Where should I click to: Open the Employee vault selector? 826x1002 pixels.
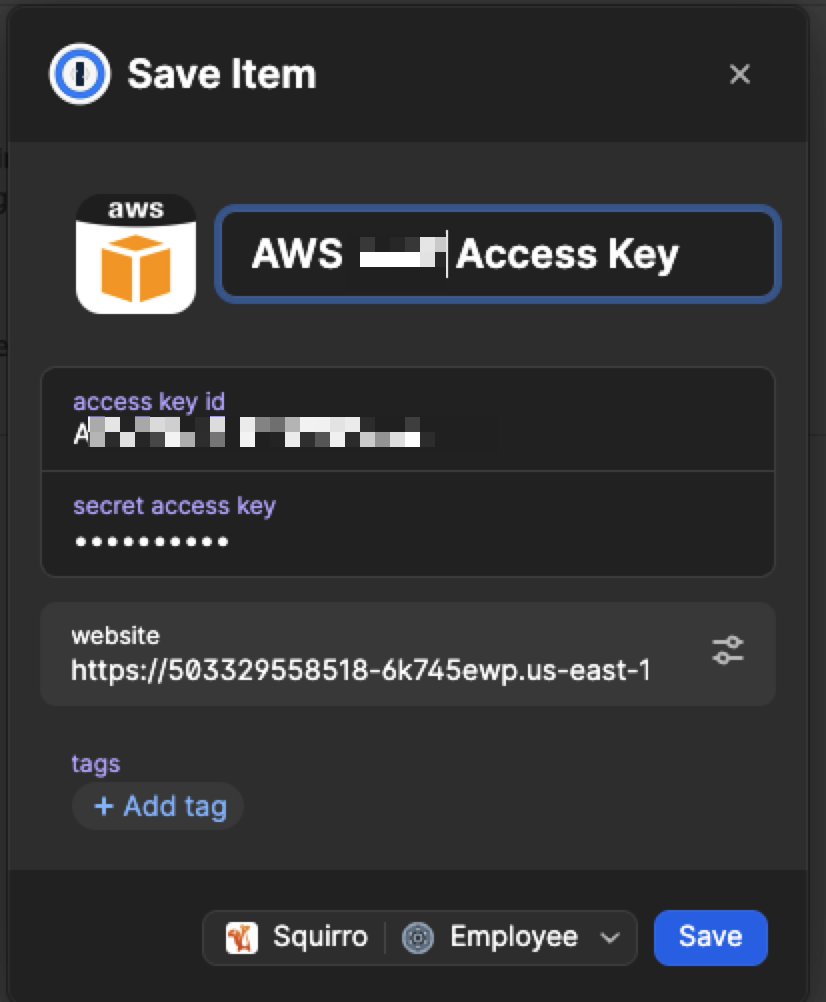point(514,937)
